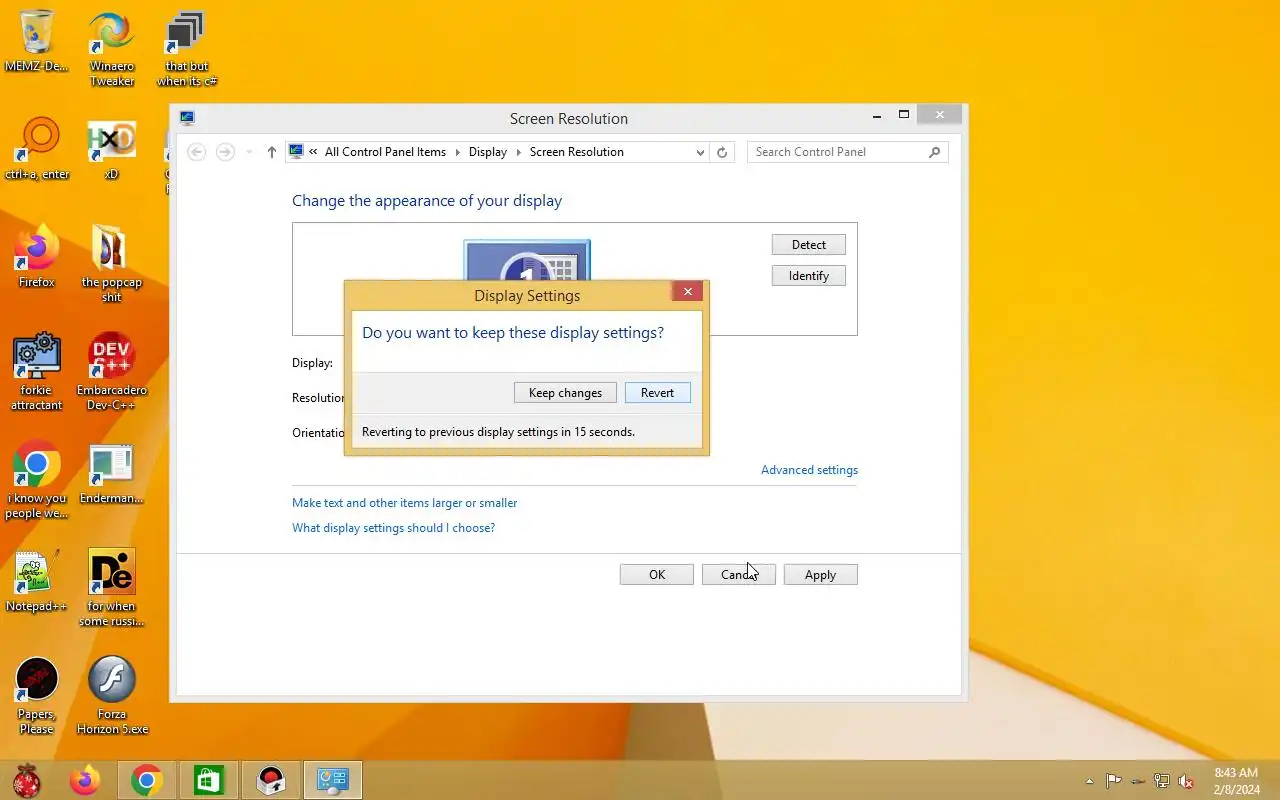
Task: Open Firefox from the taskbar
Action: point(85,780)
